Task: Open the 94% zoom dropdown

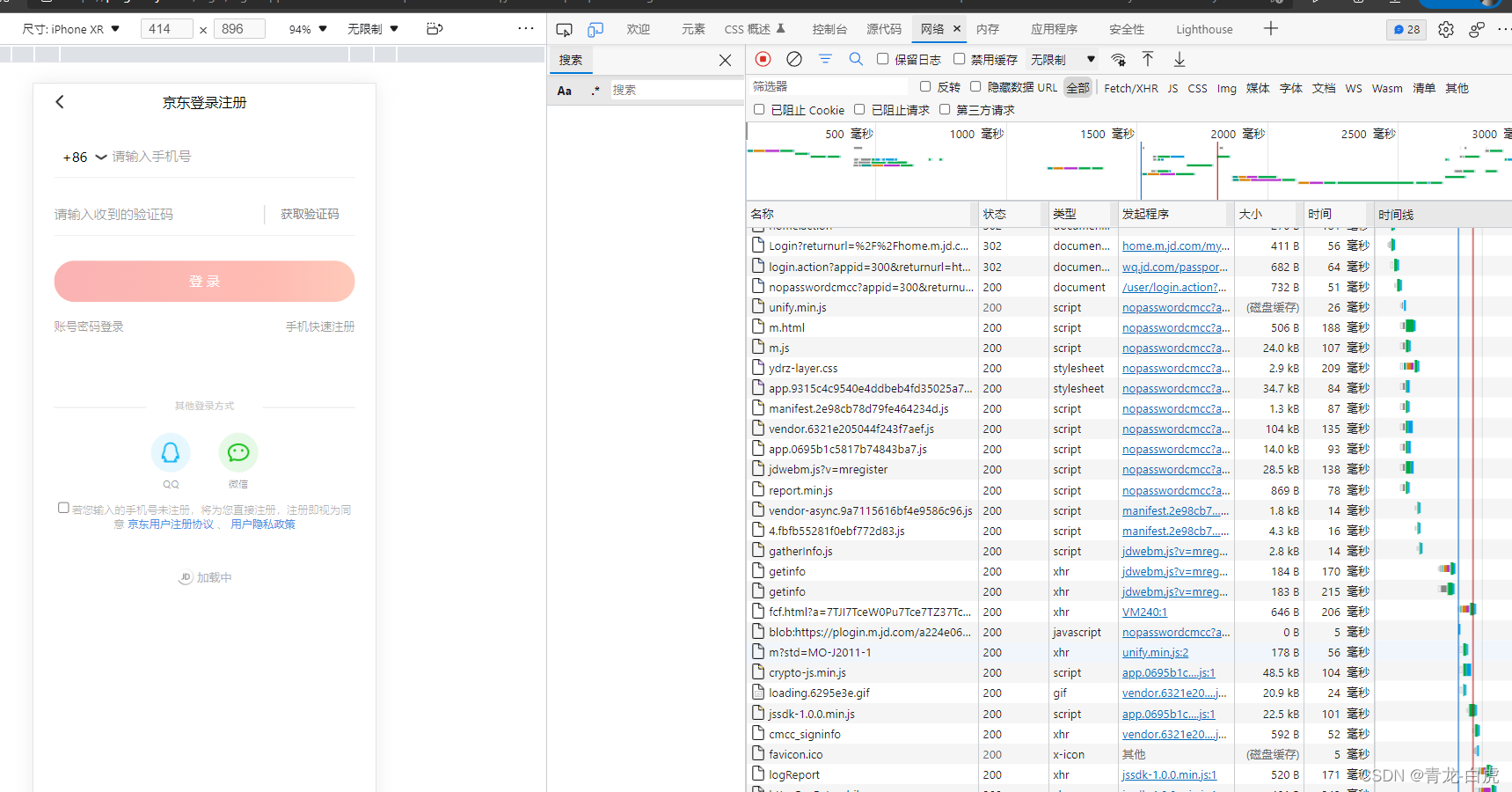Action: coord(308,29)
